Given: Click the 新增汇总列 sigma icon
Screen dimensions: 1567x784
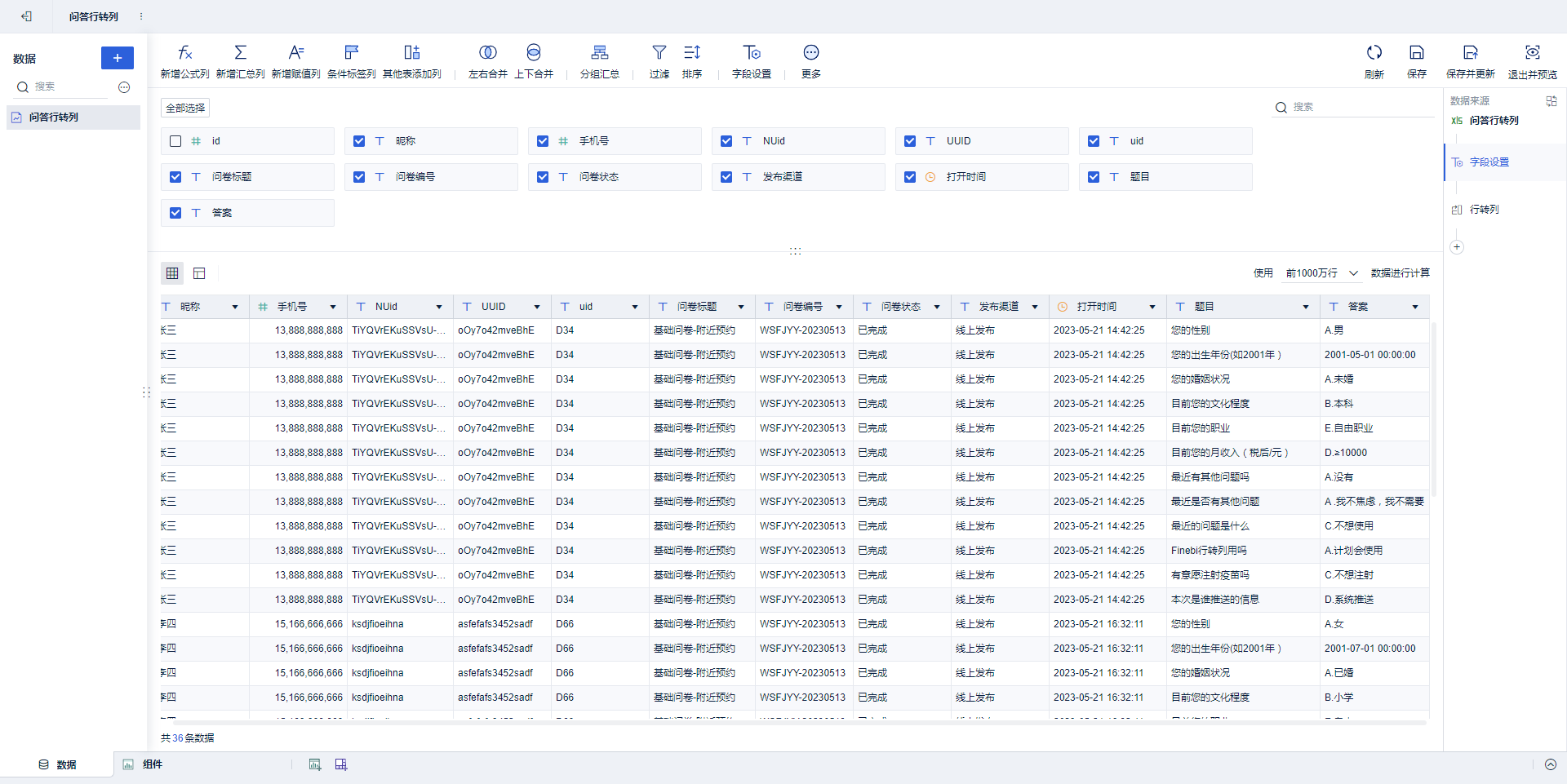Looking at the screenshot, I should tap(240, 53).
